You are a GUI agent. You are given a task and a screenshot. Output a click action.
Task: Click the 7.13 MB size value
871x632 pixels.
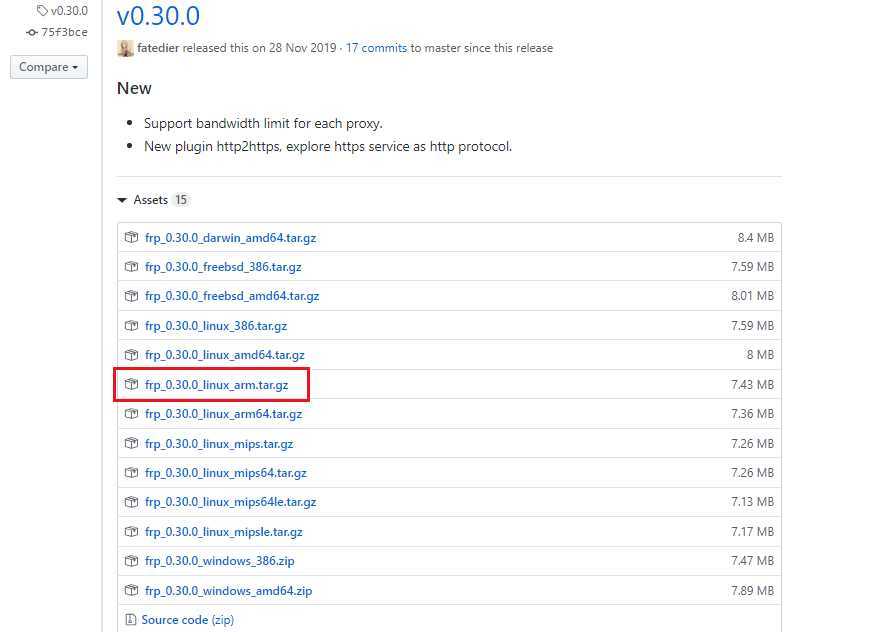point(752,502)
